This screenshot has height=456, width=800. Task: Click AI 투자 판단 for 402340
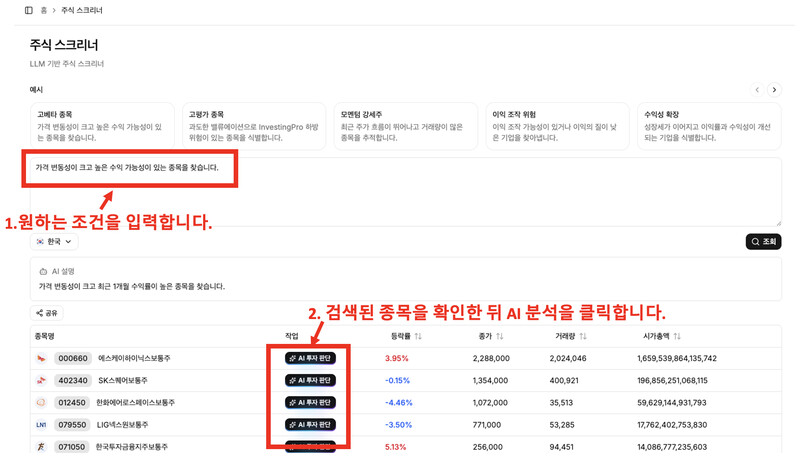point(310,381)
